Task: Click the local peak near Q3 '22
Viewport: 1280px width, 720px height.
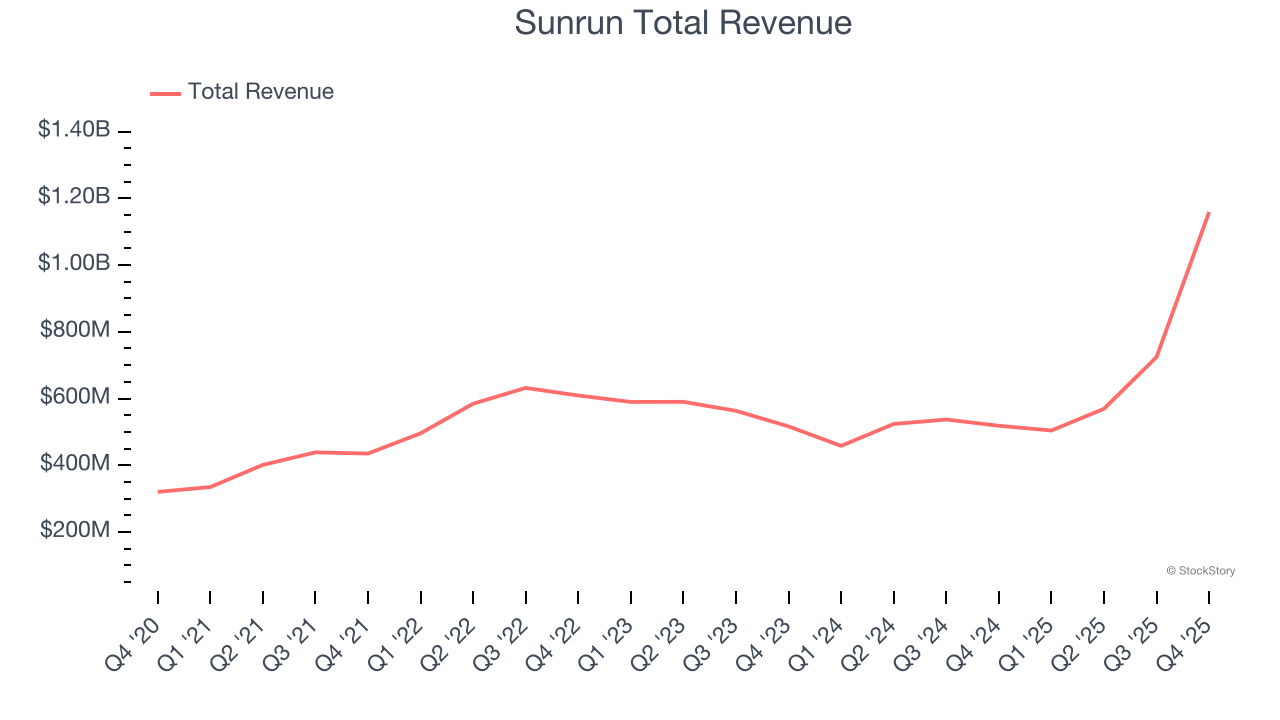Action: [525, 387]
